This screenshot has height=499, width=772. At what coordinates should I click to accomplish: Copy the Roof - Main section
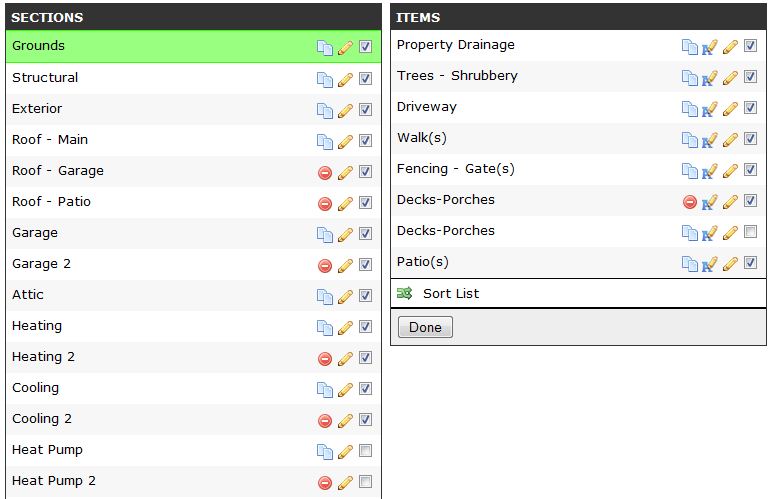click(324, 142)
